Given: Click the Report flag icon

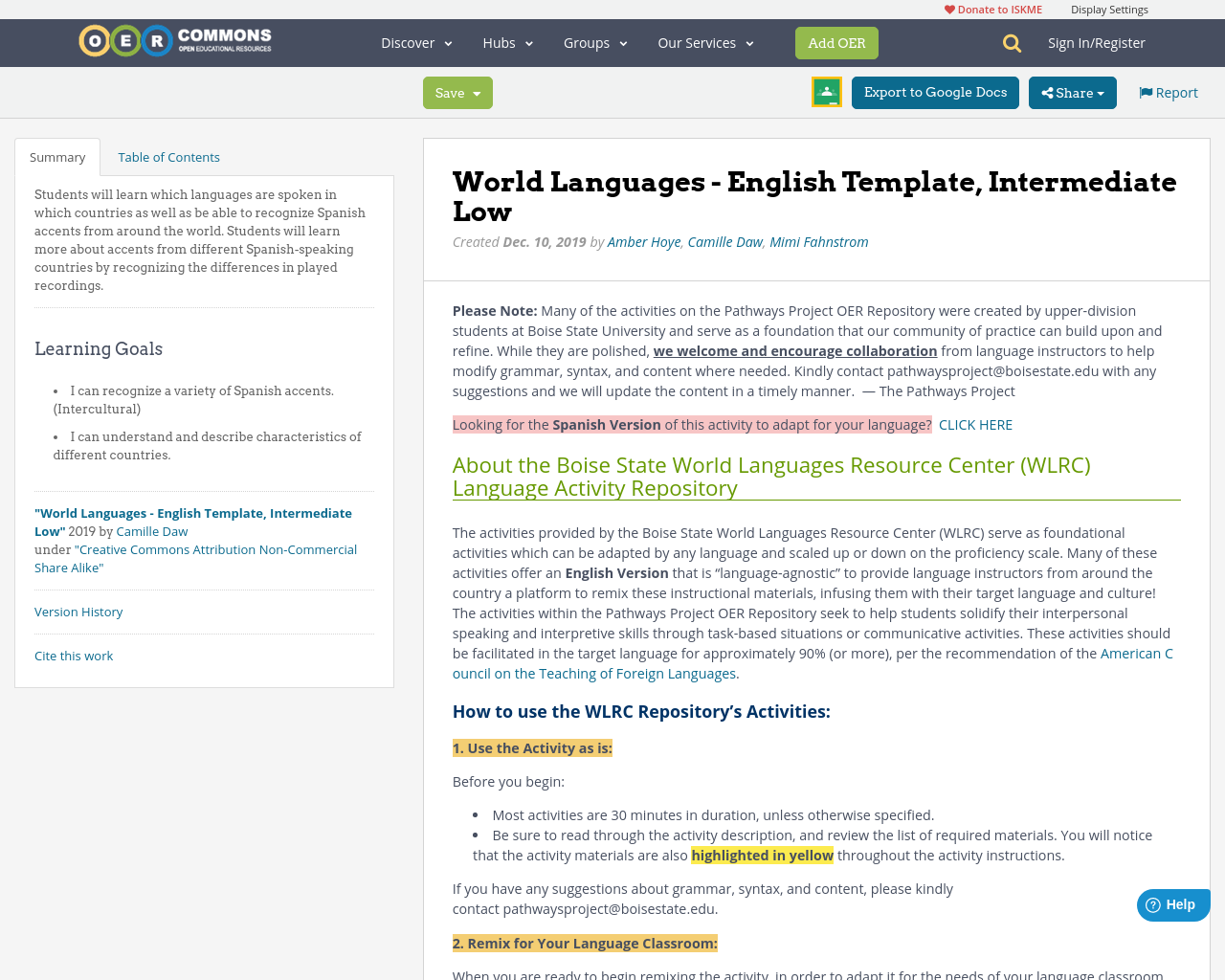Looking at the screenshot, I should [1146, 91].
